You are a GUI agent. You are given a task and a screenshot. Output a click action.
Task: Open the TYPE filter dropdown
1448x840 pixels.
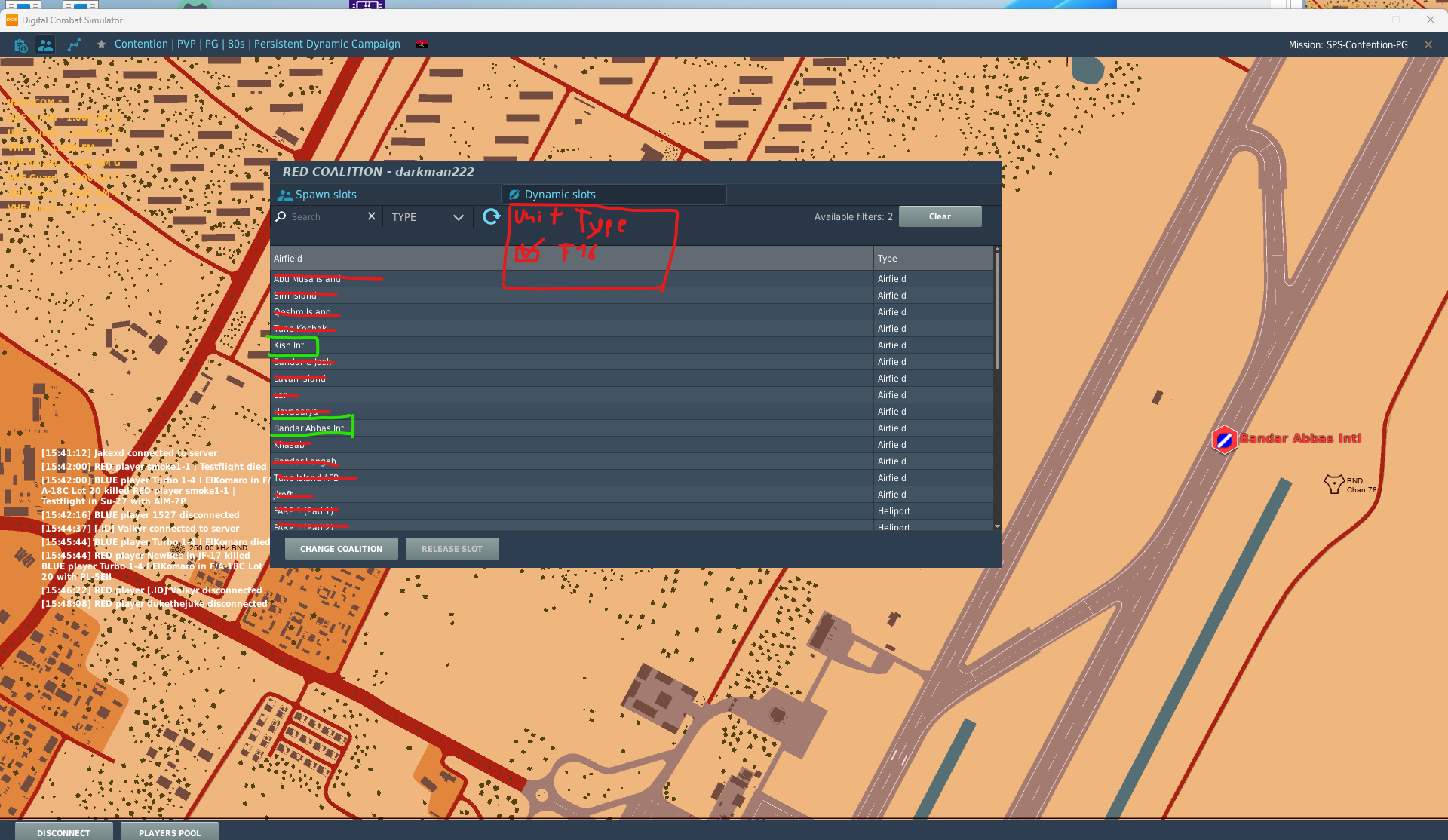[x=428, y=217]
